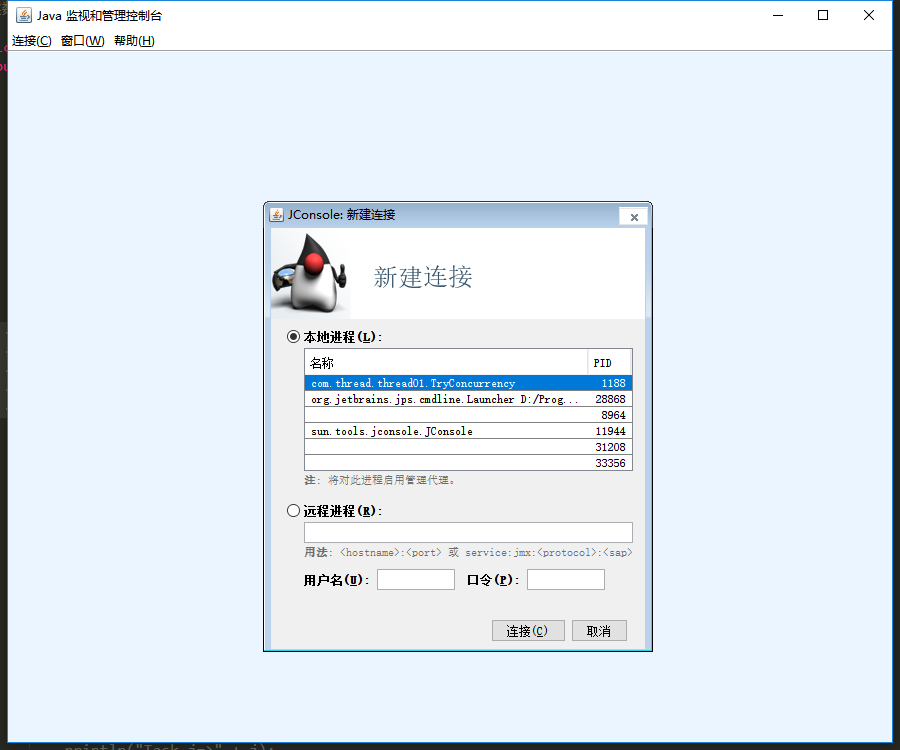Click the PID 11944 cell
The height and width of the screenshot is (750, 900).
[610, 432]
